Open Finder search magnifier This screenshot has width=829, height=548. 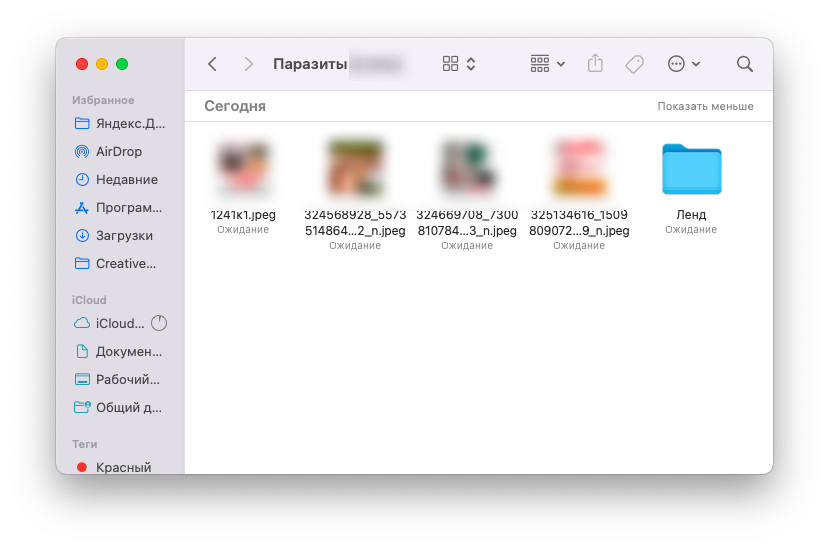click(745, 64)
